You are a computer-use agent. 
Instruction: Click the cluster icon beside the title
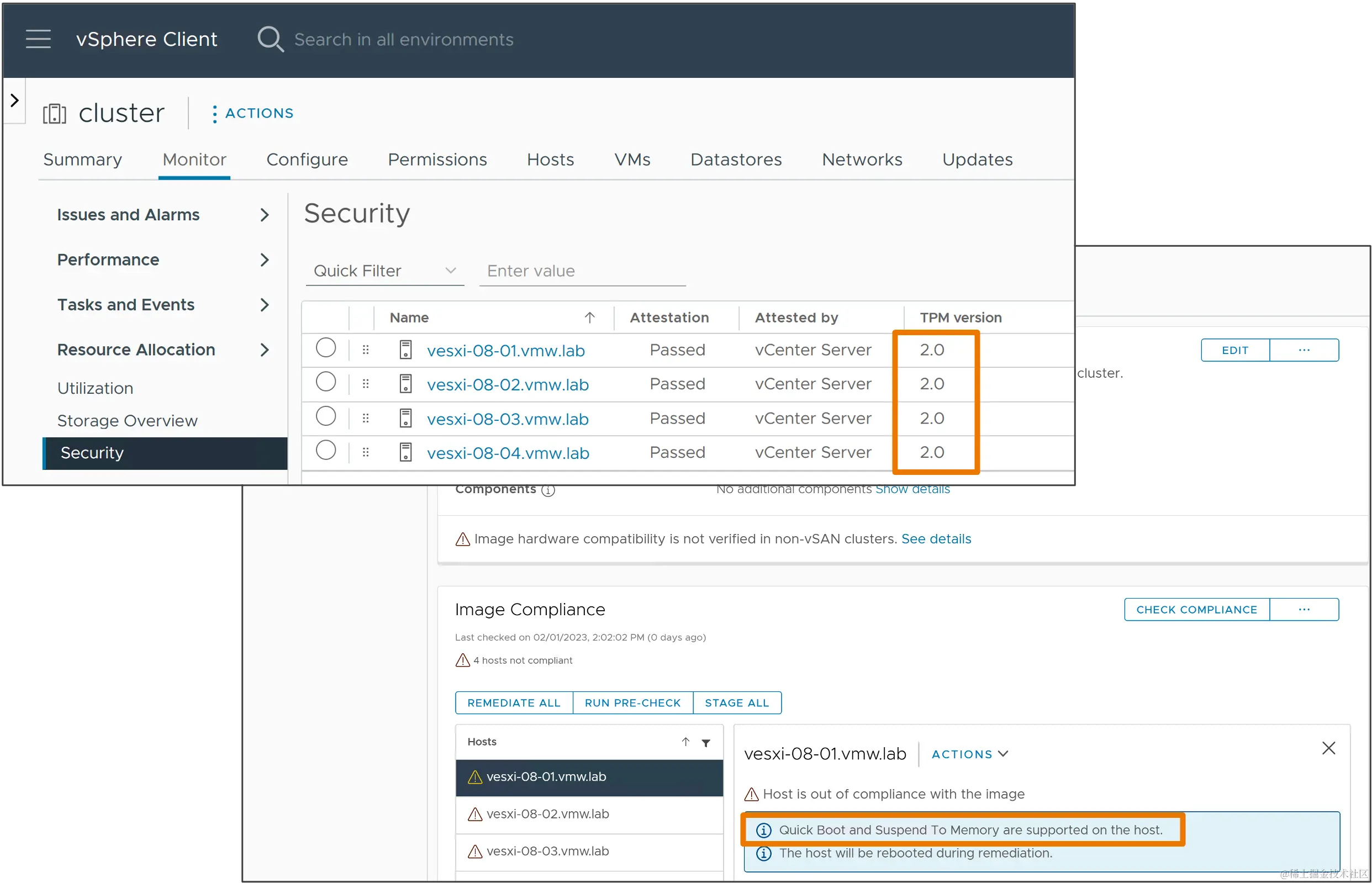[x=55, y=114]
